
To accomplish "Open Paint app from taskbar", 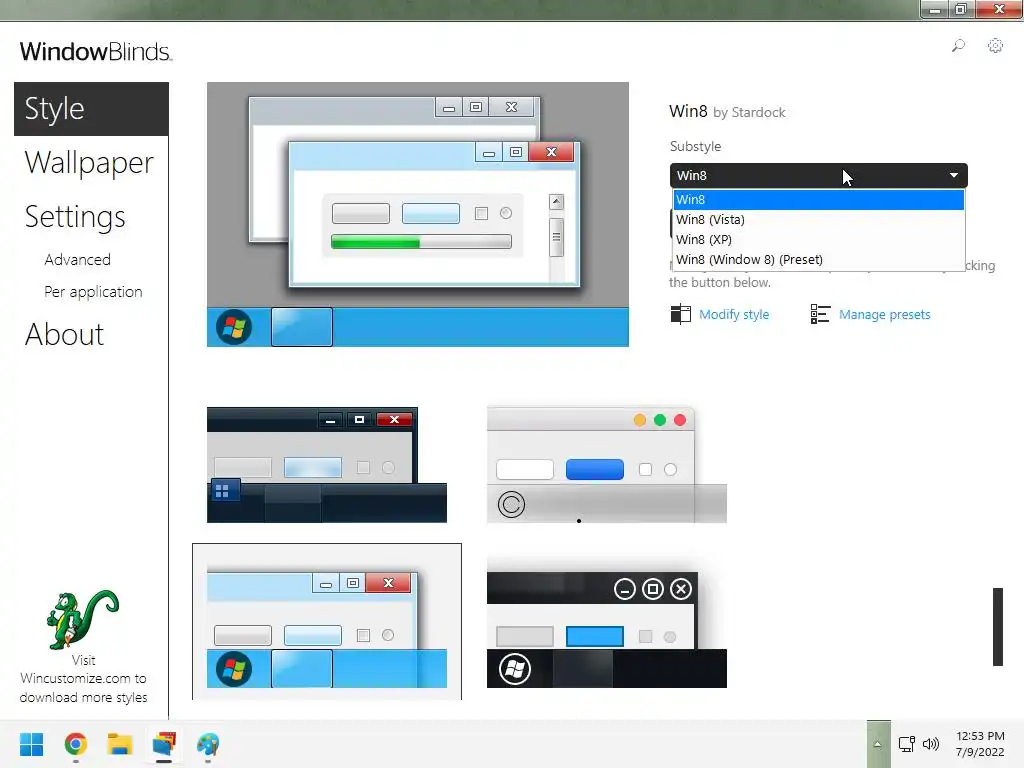I will [208, 744].
